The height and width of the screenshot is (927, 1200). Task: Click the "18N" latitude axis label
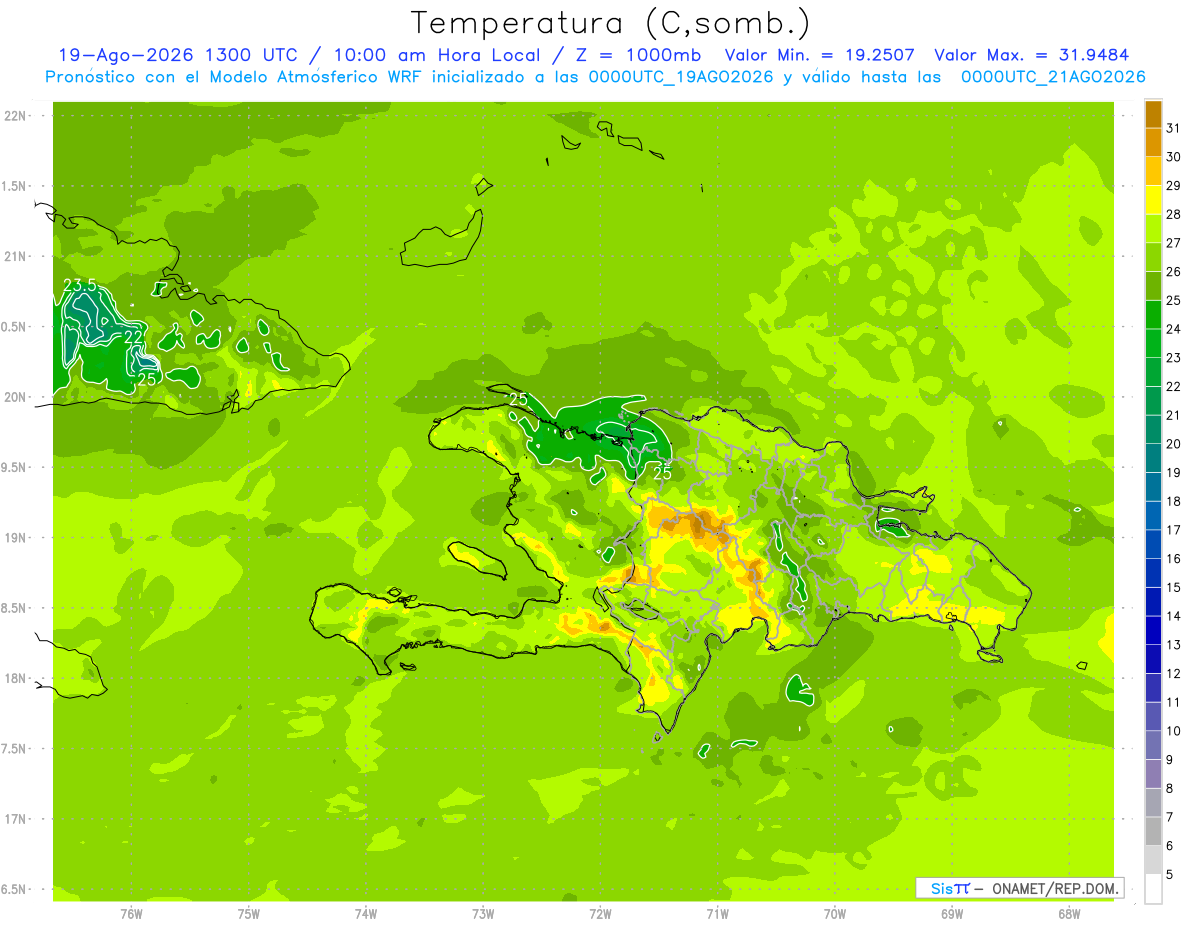(16, 679)
